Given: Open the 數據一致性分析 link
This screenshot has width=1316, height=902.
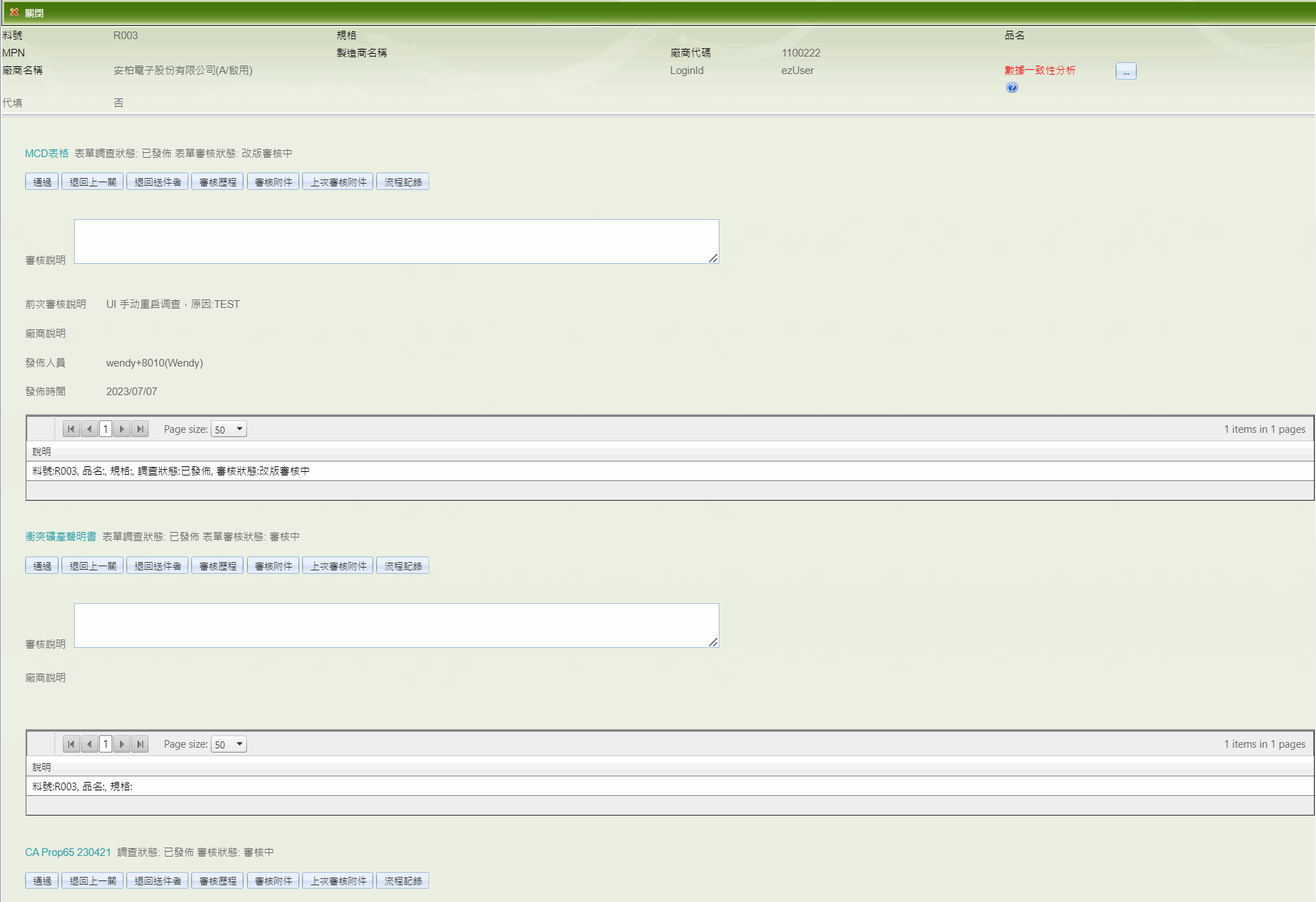Looking at the screenshot, I should [x=1040, y=70].
